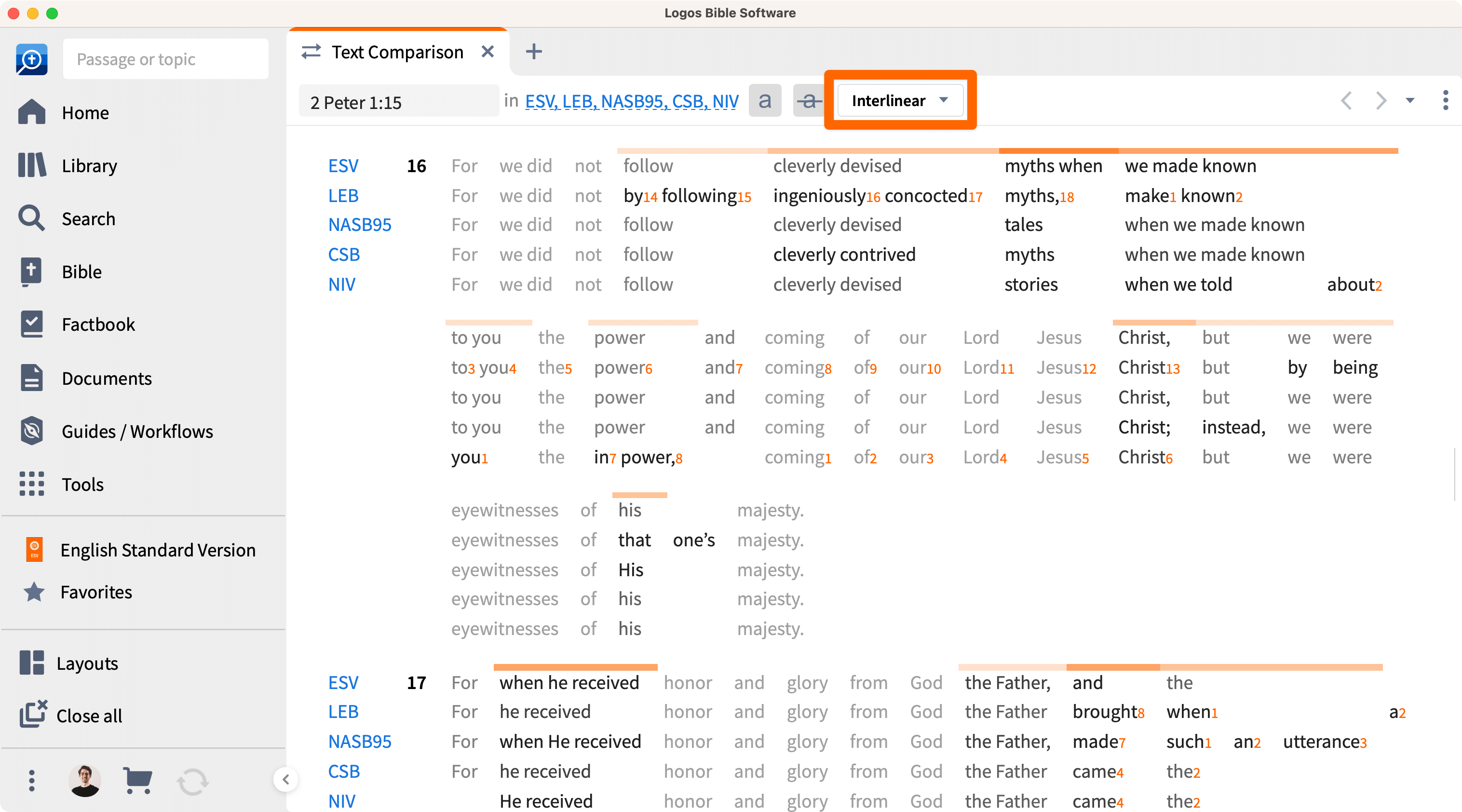Open Guides / Workflows
The height and width of the screenshot is (812, 1462).
click(115, 431)
